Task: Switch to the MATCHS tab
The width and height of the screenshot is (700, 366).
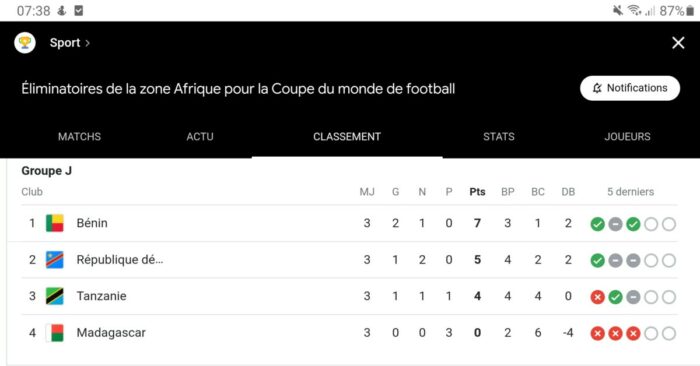Action: coord(79,137)
